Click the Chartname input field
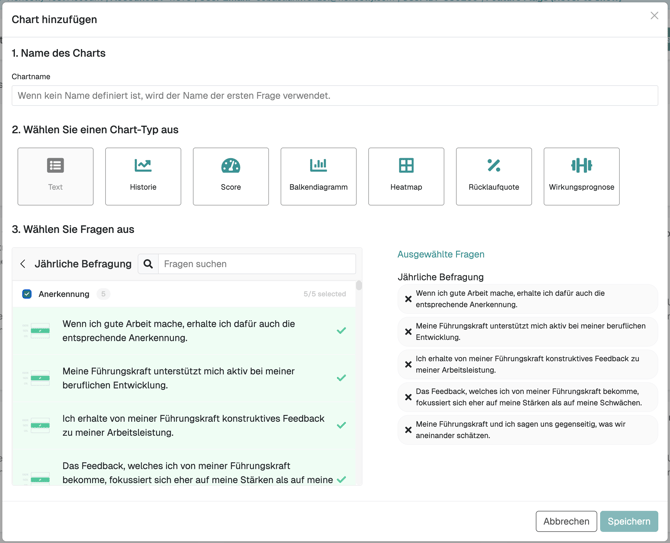This screenshot has width=670, height=543. tap(334, 96)
